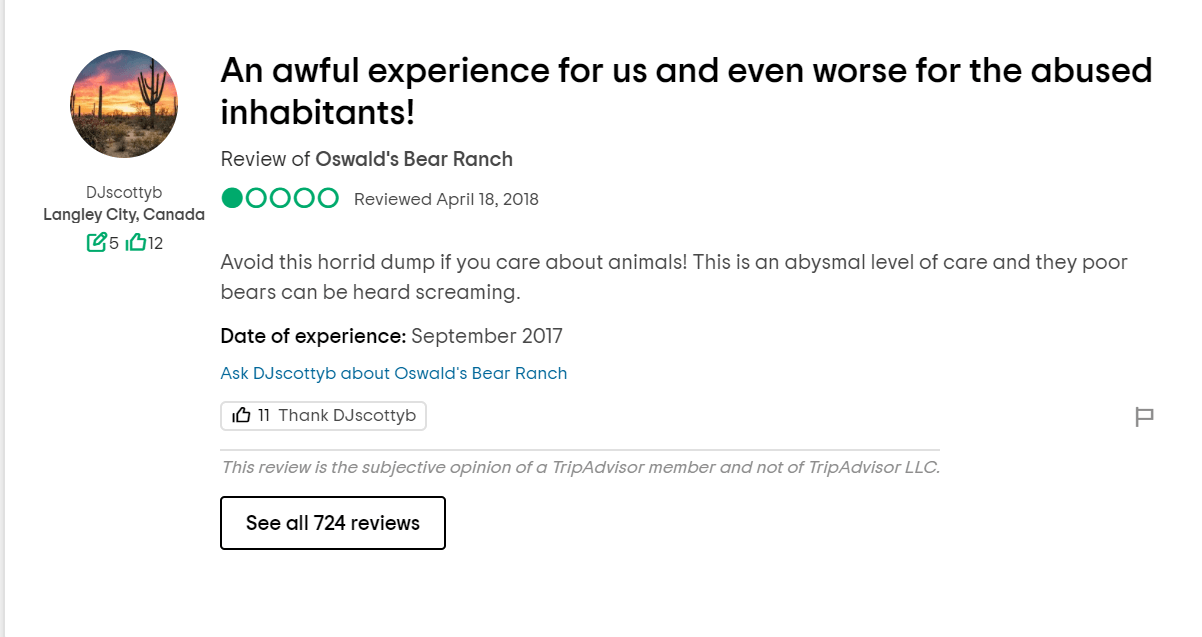Click the Reviewed April 18, 2018 date
The width and height of the screenshot is (1202, 637).
pos(446,199)
